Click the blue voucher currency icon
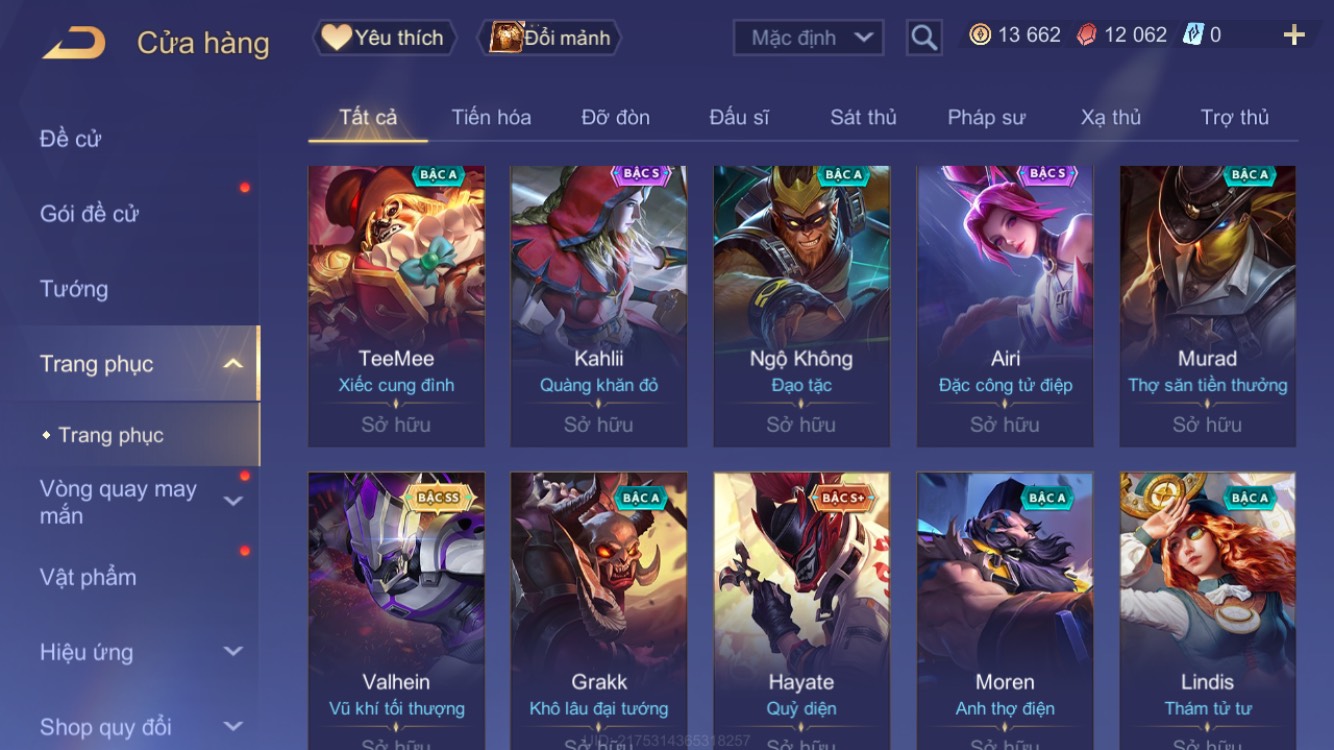 (x=1192, y=35)
